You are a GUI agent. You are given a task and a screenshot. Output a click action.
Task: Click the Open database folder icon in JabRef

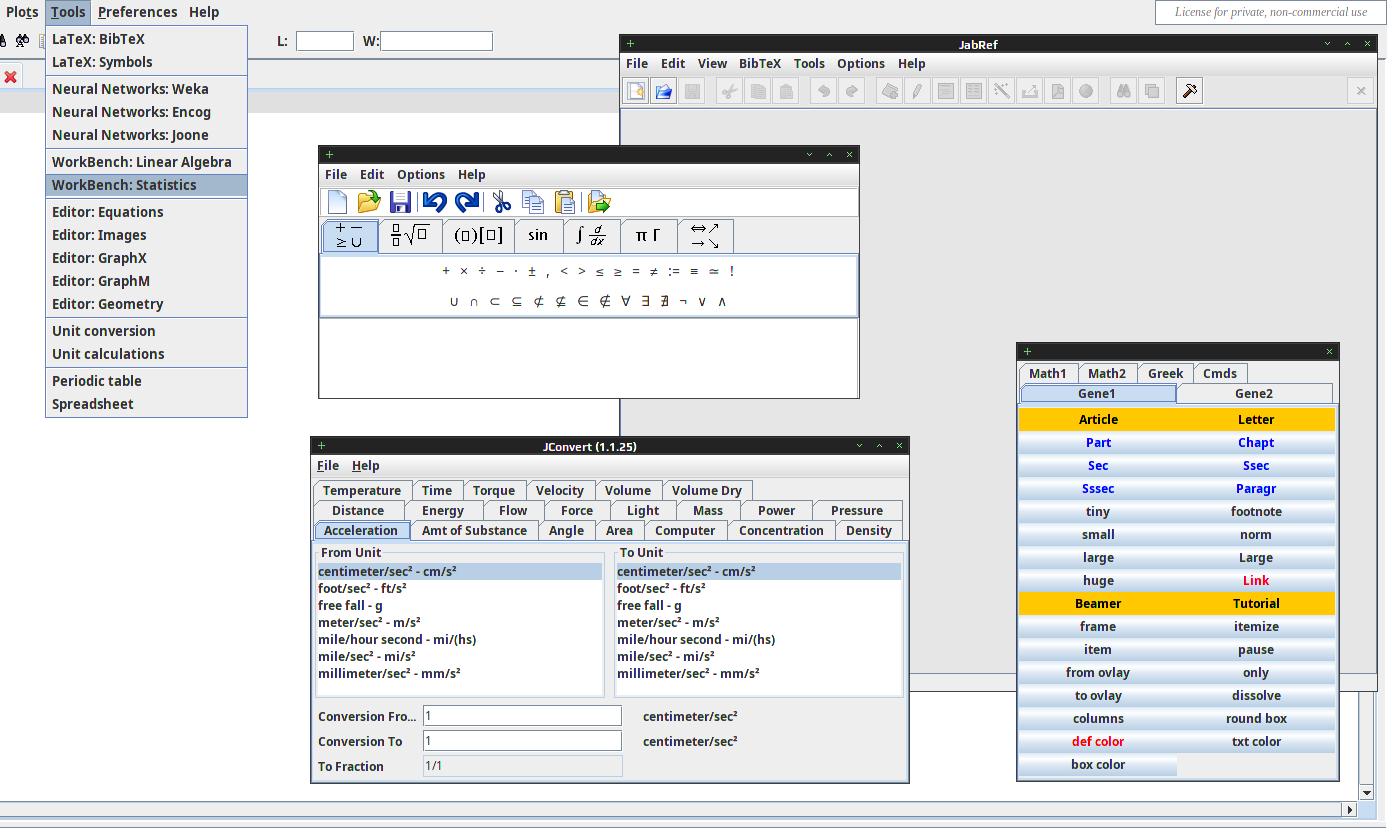click(664, 91)
